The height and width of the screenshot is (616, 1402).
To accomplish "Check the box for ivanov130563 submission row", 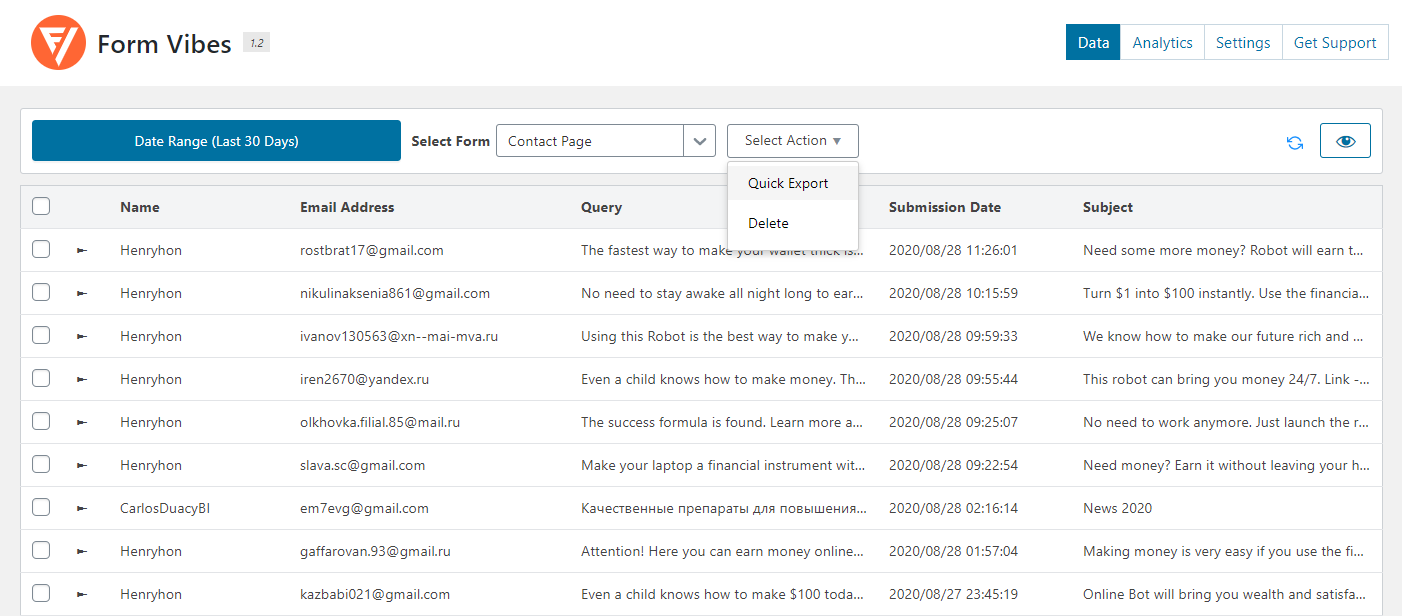I will (41, 336).
